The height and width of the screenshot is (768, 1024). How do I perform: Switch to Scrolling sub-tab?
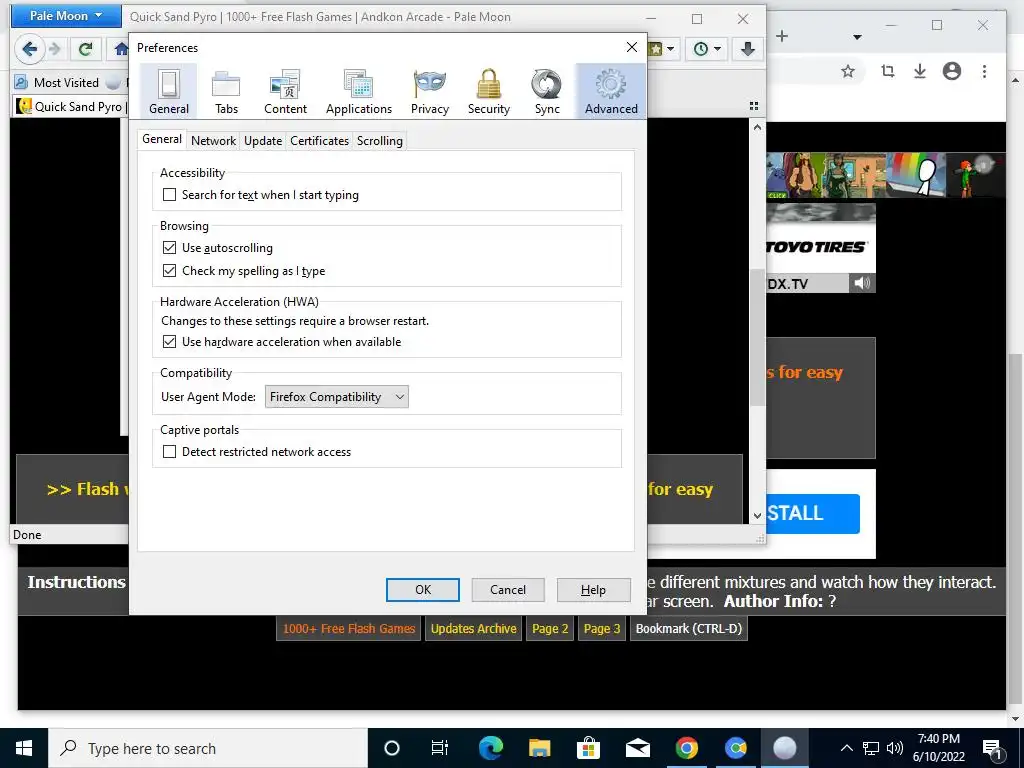(379, 140)
